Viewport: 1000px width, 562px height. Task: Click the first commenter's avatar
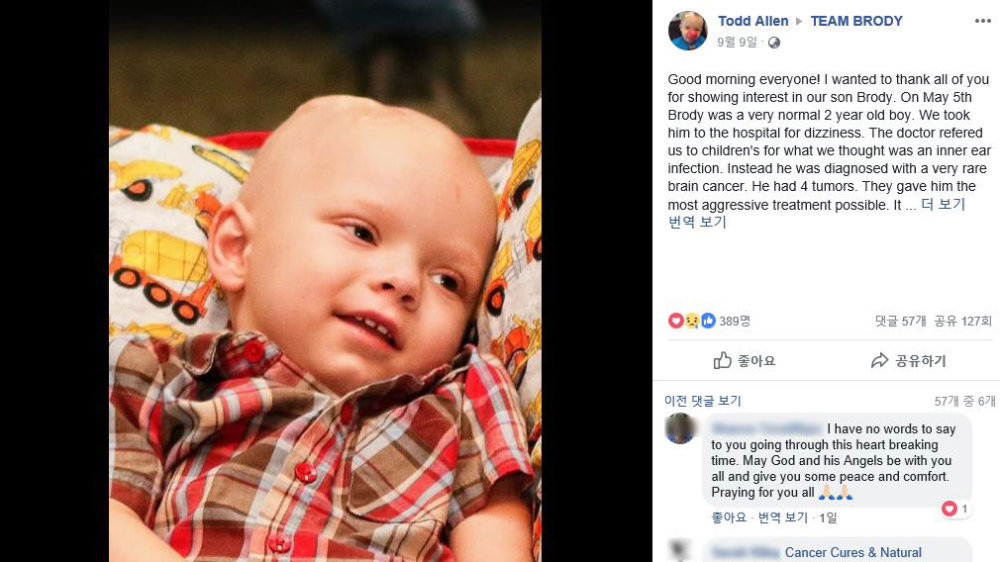point(680,429)
